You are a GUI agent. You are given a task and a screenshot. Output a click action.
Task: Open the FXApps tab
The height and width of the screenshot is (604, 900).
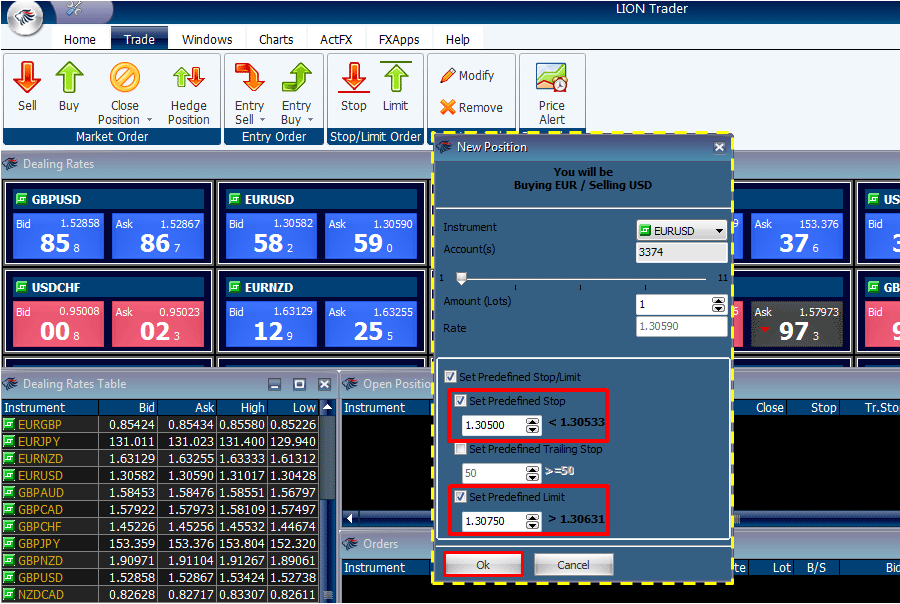(x=399, y=40)
